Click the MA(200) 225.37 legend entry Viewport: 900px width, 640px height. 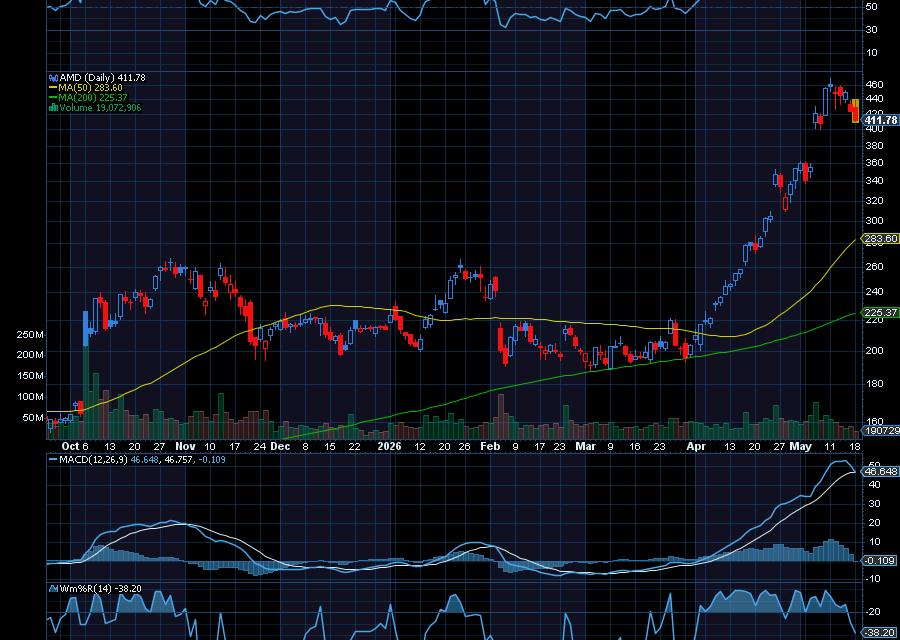pos(93,98)
